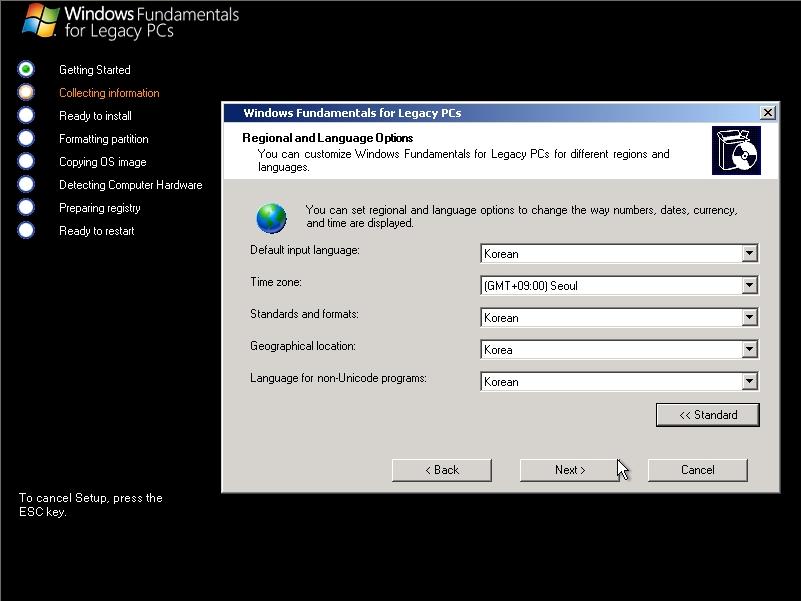
Task: Click the Collecting information step label
Action: point(109,93)
